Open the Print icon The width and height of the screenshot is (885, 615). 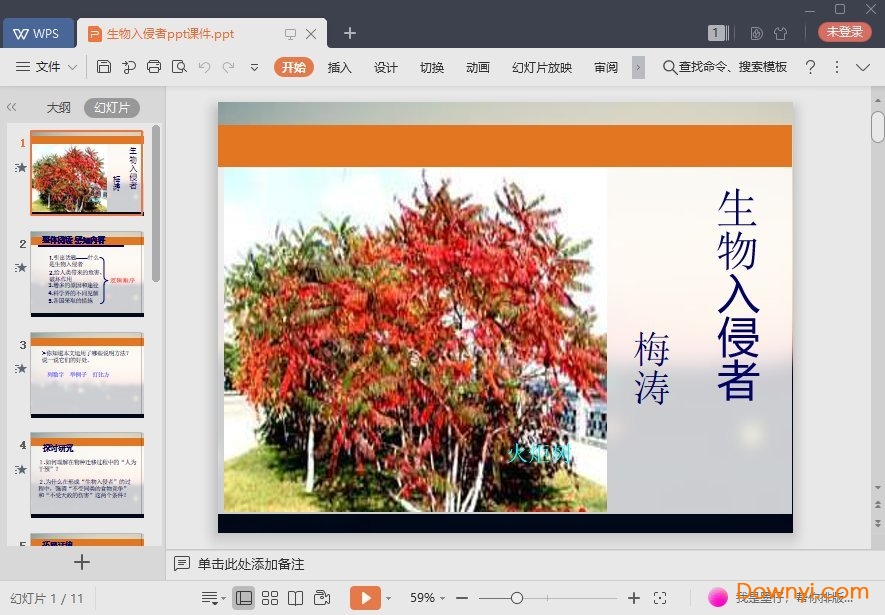(x=154, y=66)
